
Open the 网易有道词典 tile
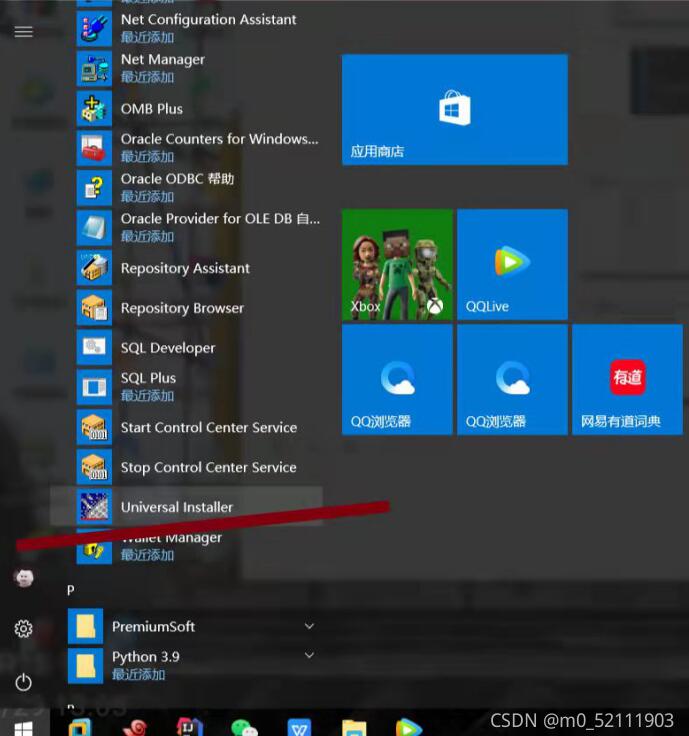[x=627, y=379]
